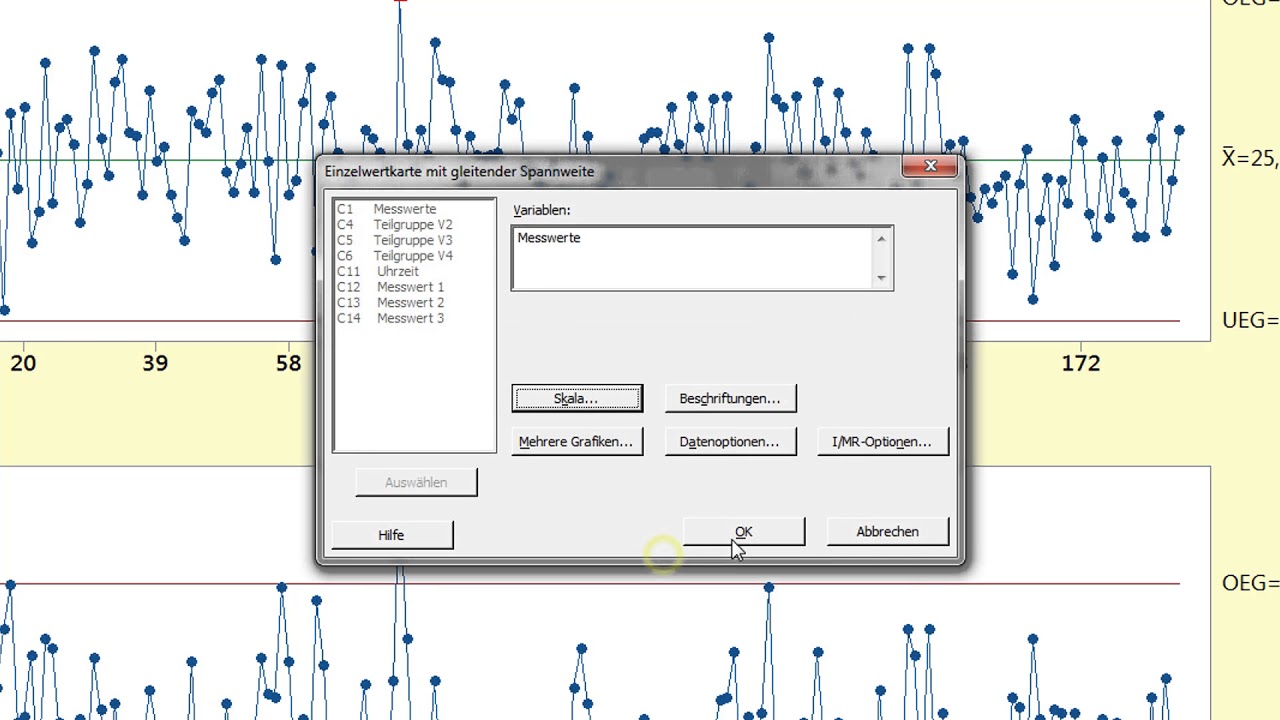1280x720 pixels.
Task: Click the X̄=25 mean label
Action: pyautogui.click(x=1250, y=158)
